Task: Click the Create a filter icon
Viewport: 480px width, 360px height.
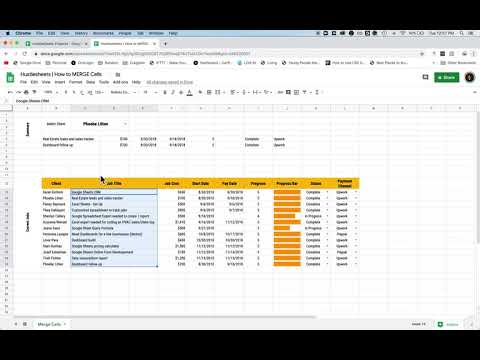Action: [x=305, y=92]
